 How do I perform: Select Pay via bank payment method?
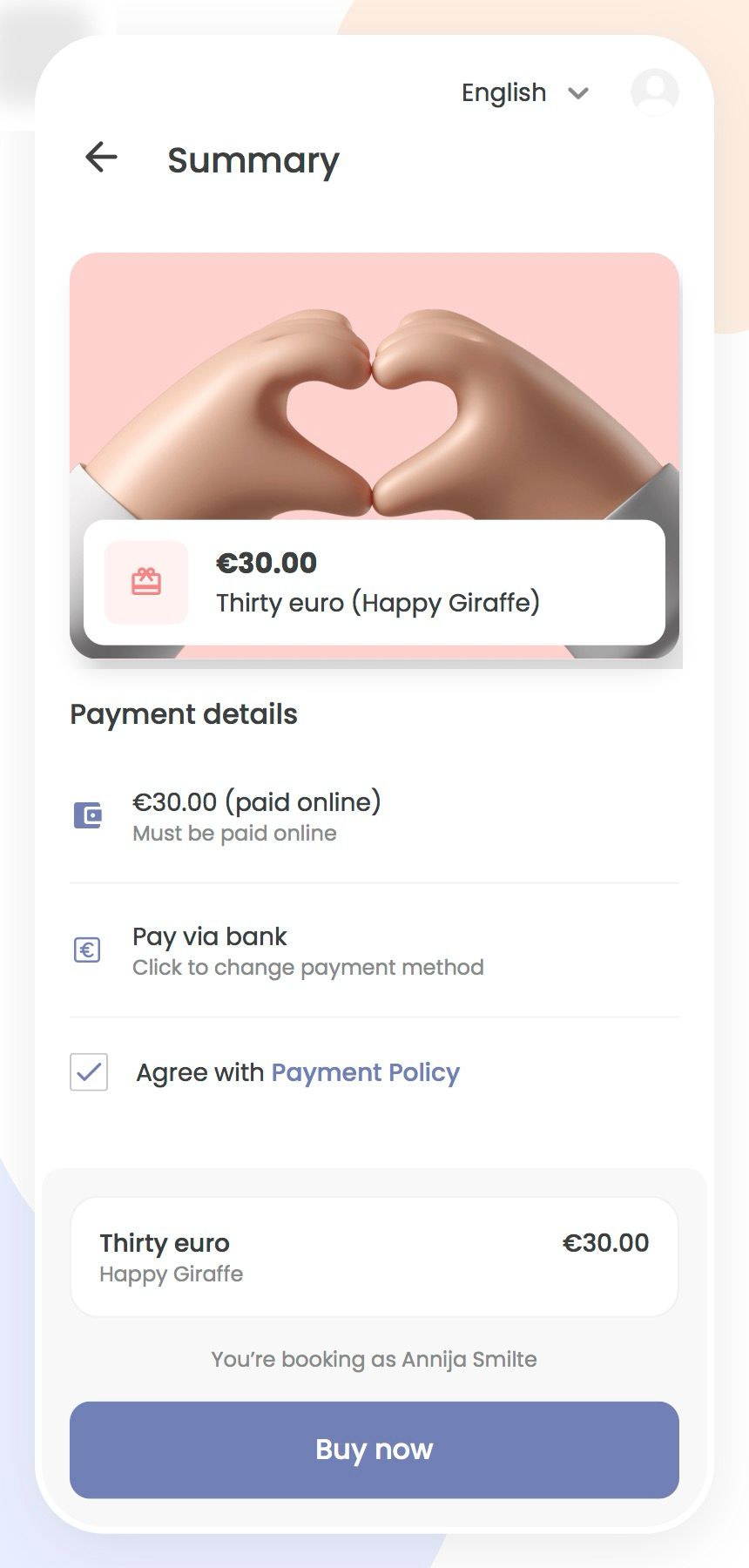click(x=210, y=936)
